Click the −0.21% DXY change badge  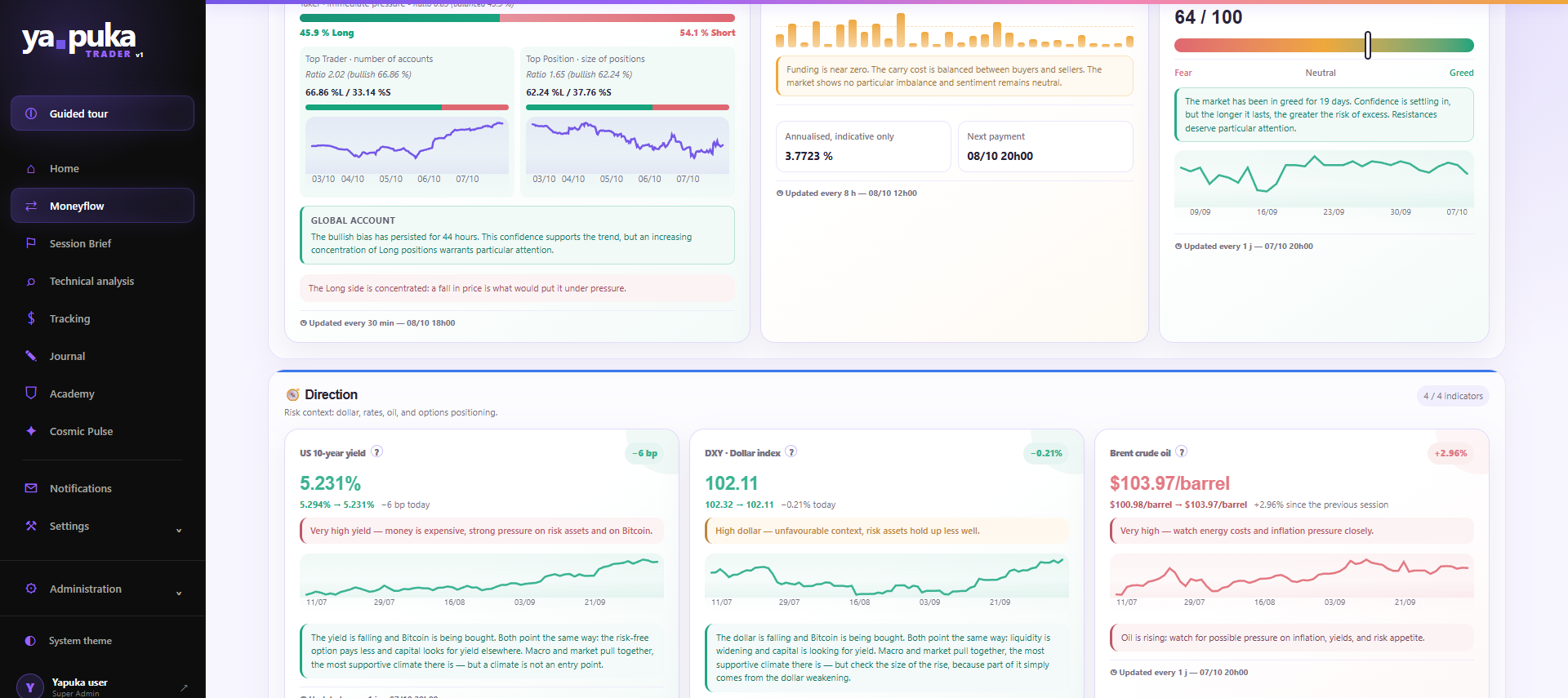click(x=1046, y=453)
